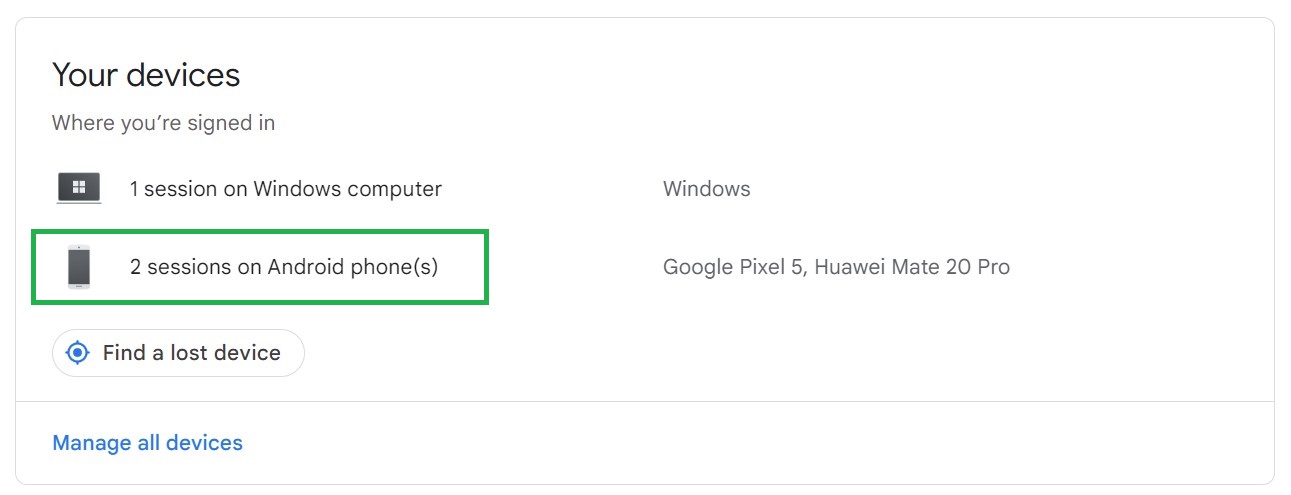Click the blue target icon for lost device

tap(77, 353)
